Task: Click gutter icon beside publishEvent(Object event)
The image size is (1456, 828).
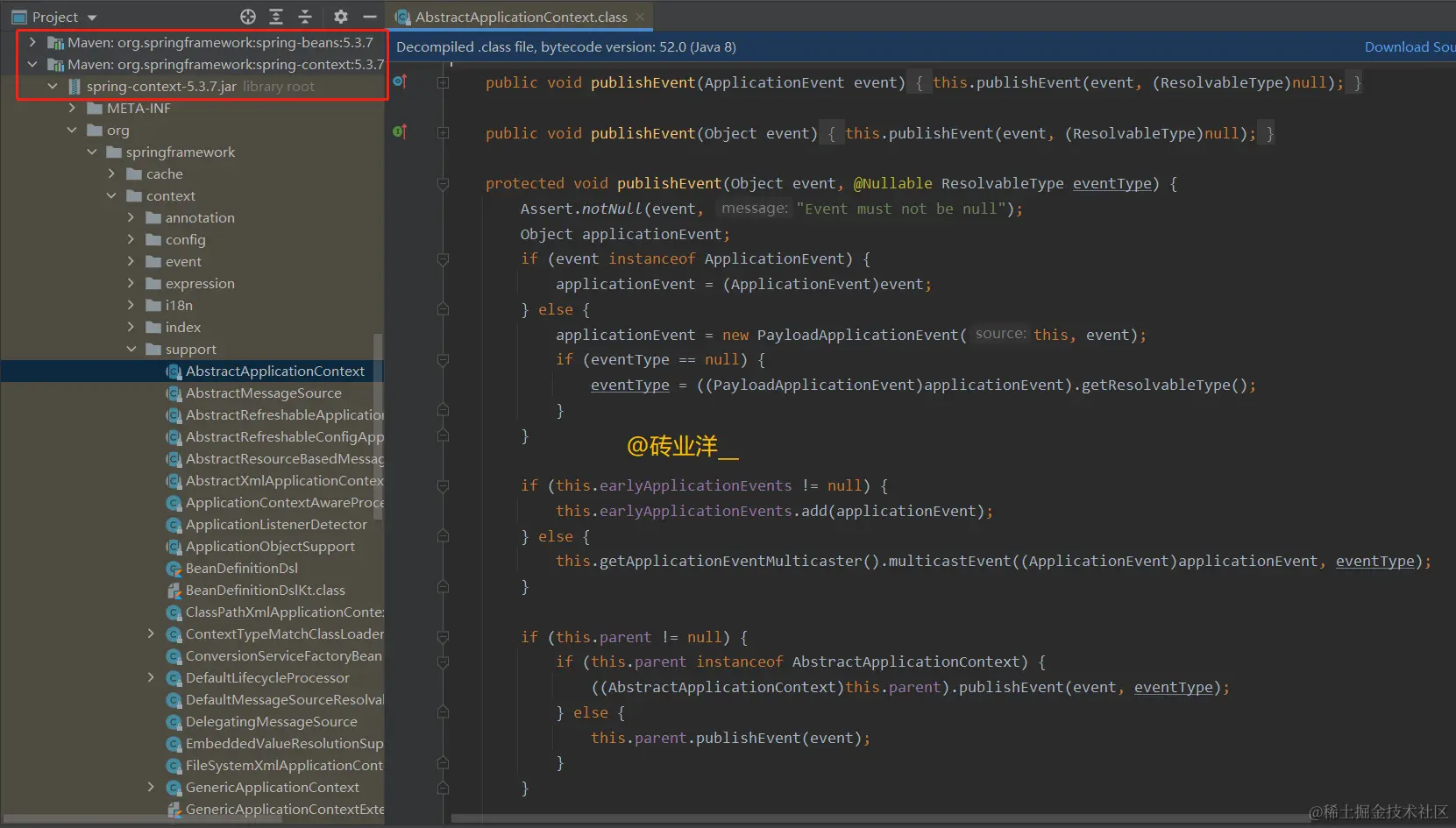Action: pos(400,132)
